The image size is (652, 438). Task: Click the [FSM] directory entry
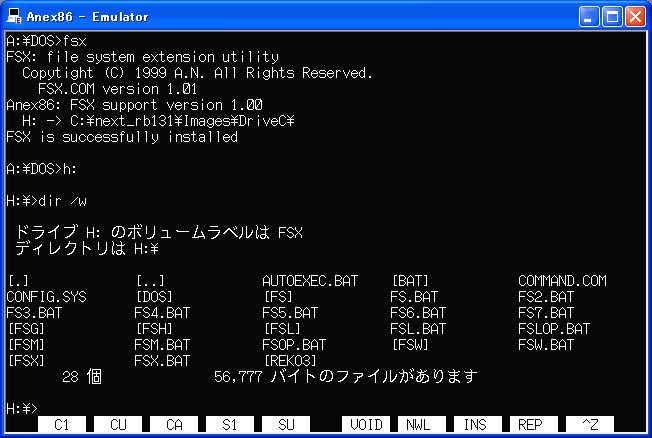pos(26,345)
